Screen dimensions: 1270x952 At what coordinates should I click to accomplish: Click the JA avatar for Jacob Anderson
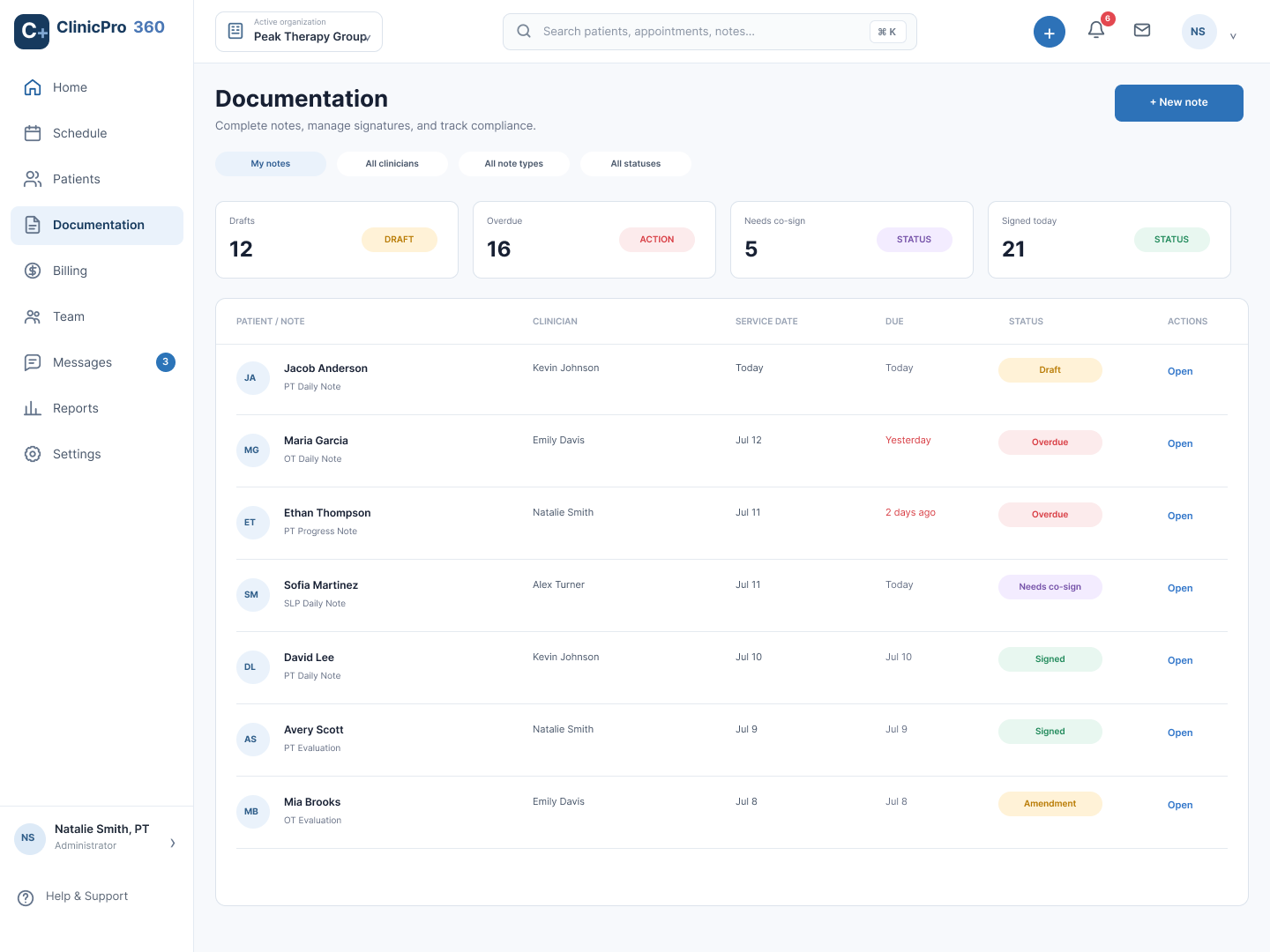click(x=252, y=378)
